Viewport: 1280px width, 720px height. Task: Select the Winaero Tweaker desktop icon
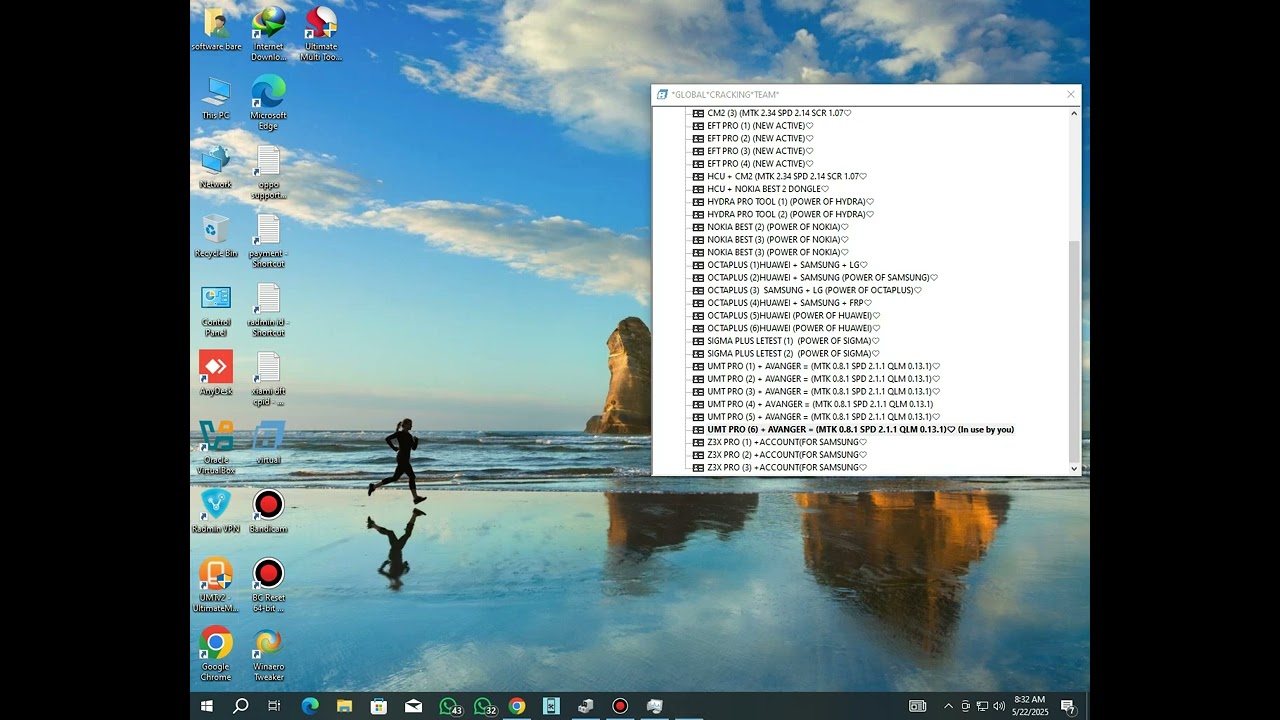[x=268, y=654]
